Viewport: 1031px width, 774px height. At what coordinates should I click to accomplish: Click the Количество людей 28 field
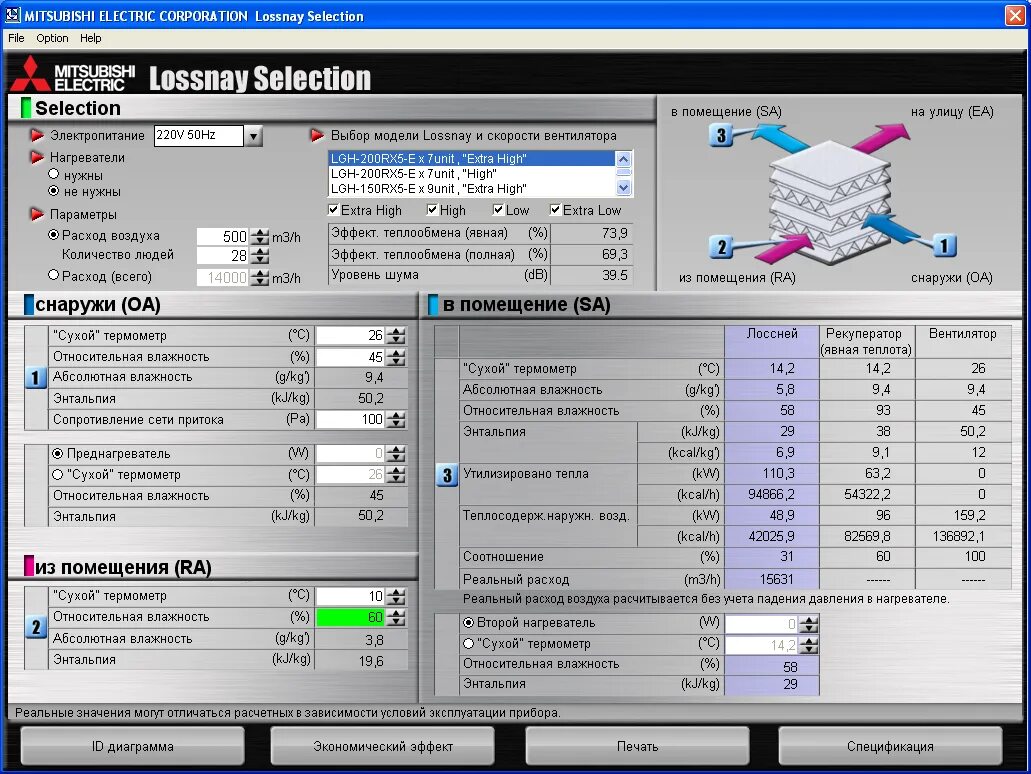click(x=224, y=256)
